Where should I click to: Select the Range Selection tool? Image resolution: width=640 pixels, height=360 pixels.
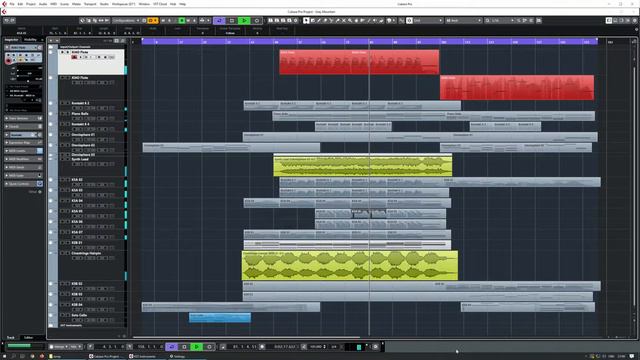(x=313, y=20)
